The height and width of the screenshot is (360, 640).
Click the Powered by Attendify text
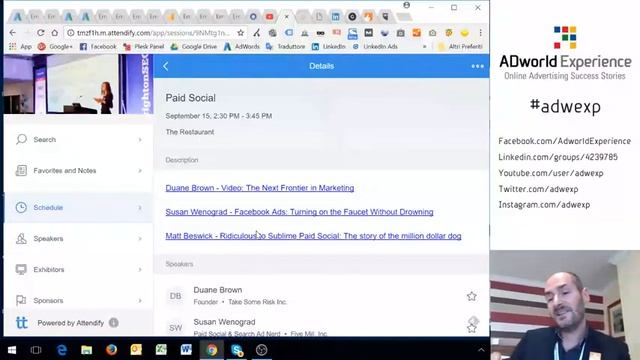(71, 323)
